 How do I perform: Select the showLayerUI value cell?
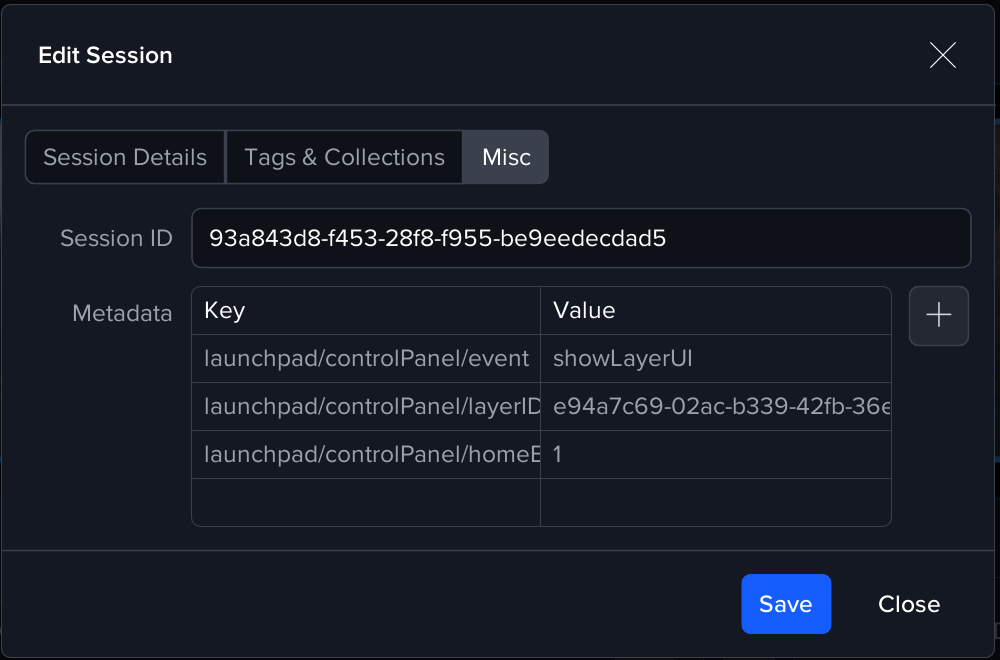tap(715, 359)
